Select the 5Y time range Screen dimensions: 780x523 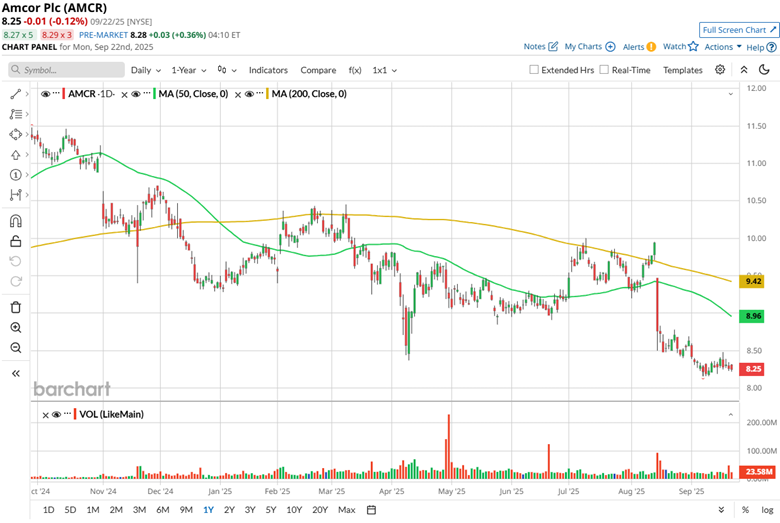point(271,510)
